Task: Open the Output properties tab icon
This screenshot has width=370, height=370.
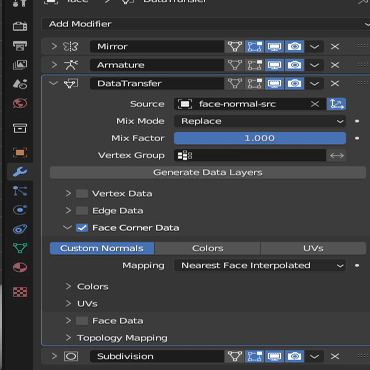Action: pos(20,46)
